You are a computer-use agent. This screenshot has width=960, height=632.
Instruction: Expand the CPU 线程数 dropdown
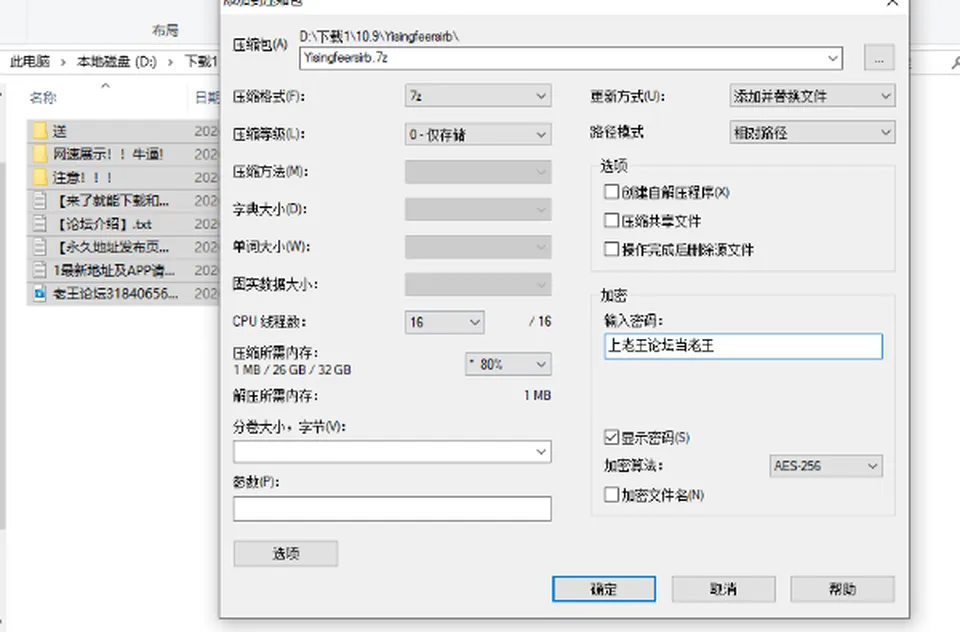[x=444, y=322]
